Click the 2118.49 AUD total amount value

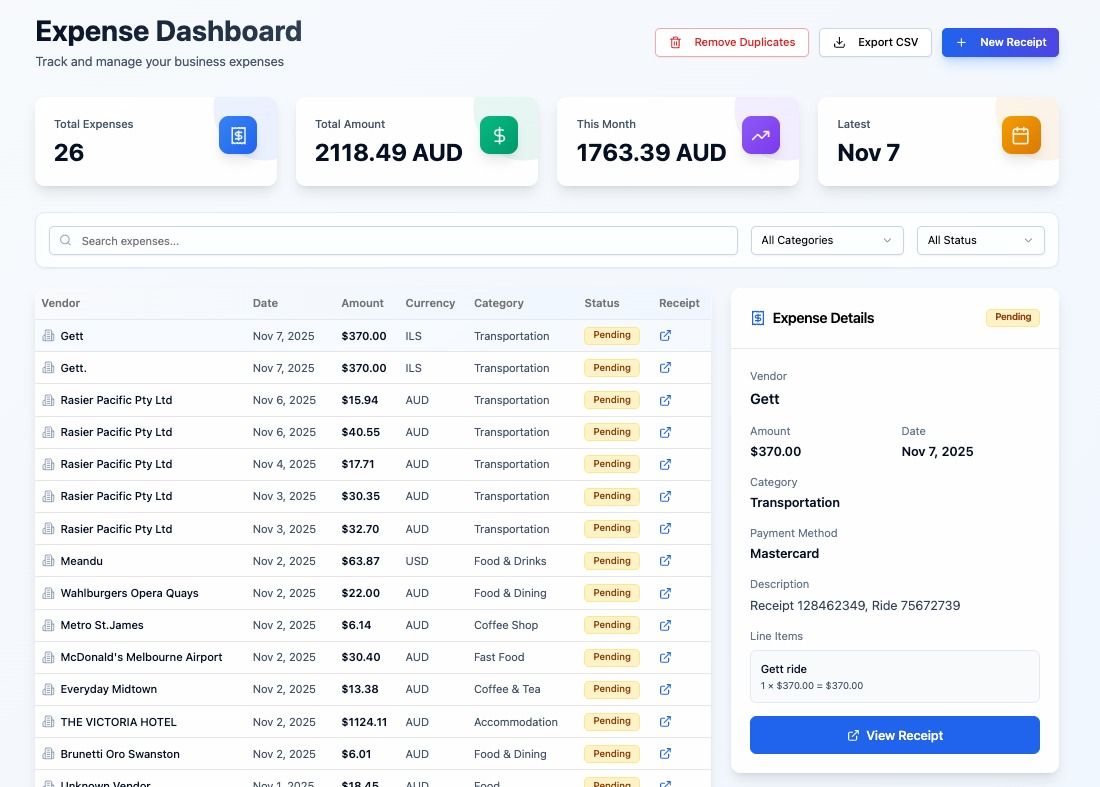[388, 152]
